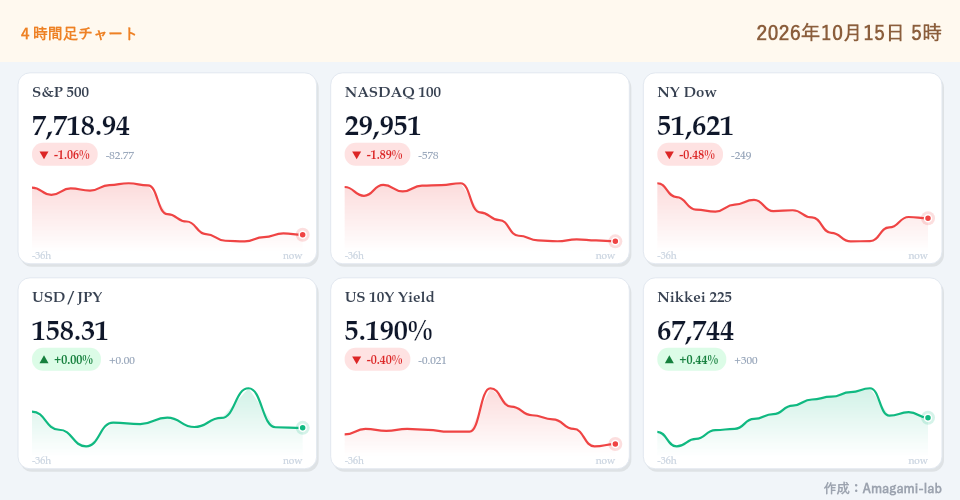Select the NASDAQ value 29,951
The width and height of the screenshot is (960, 500).
[383, 126]
